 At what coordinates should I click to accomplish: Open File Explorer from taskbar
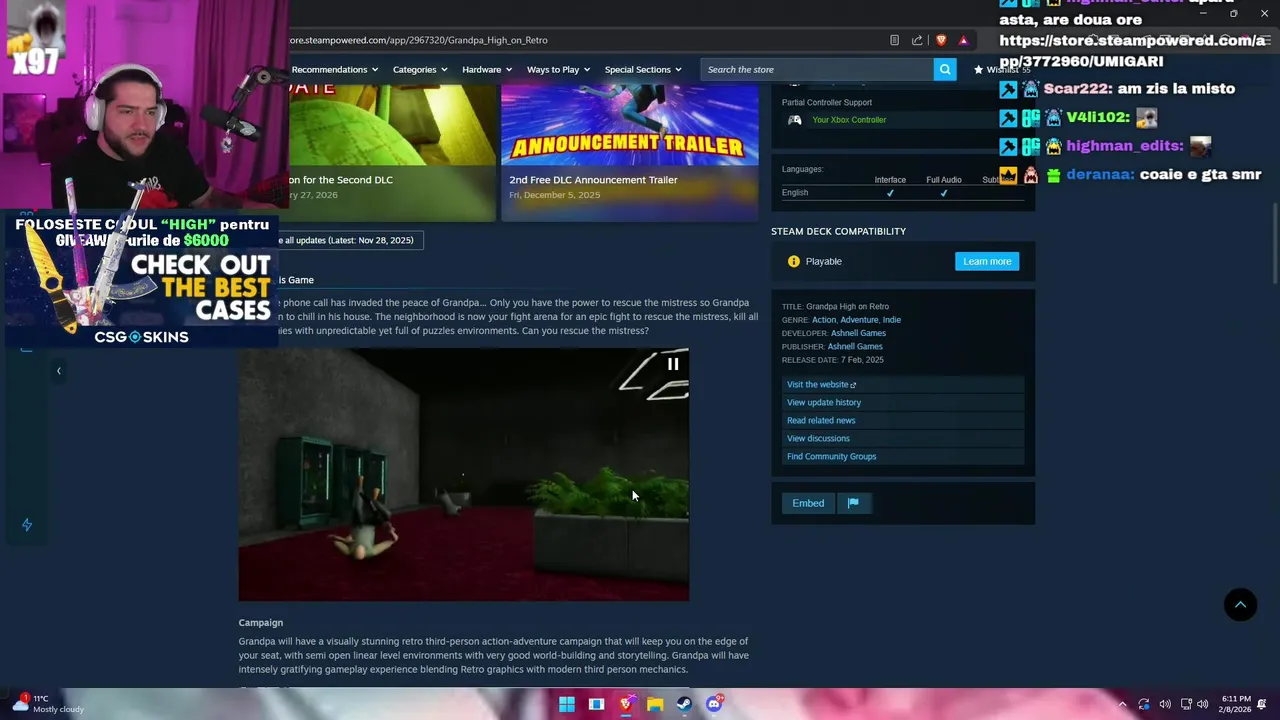tap(655, 704)
